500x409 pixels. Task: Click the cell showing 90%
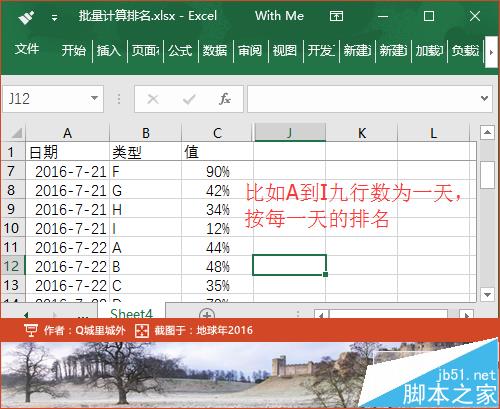coord(217,171)
